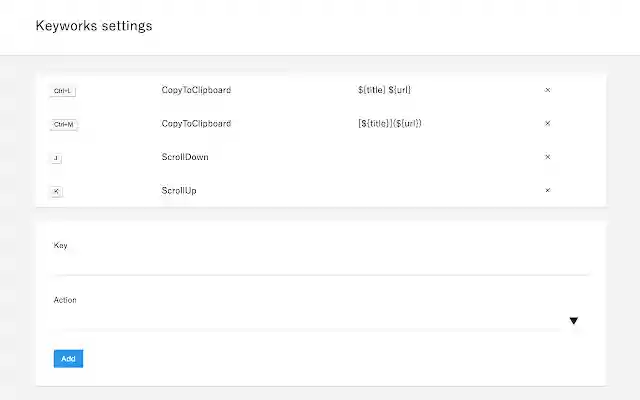Remove the ScrollUp key binding

pyautogui.click(x=547, y=190)
